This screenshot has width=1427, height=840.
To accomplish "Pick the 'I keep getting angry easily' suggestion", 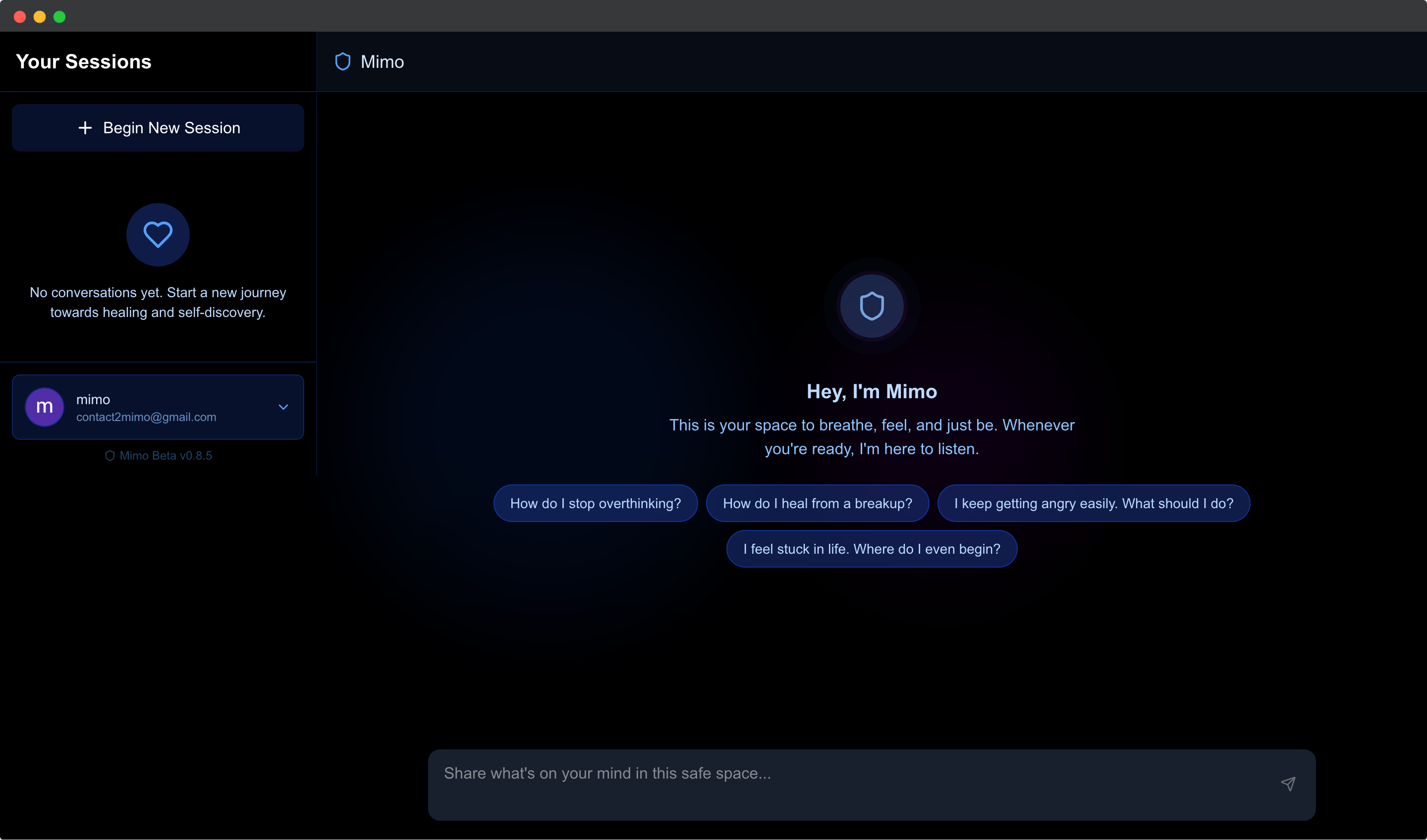I will 1093,503.
